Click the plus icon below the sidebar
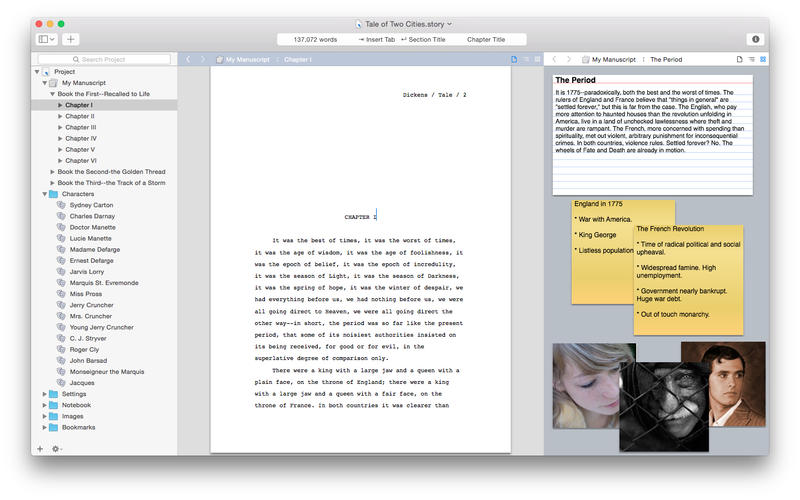This screenshot has height=500, width=800. coord(40,449)
